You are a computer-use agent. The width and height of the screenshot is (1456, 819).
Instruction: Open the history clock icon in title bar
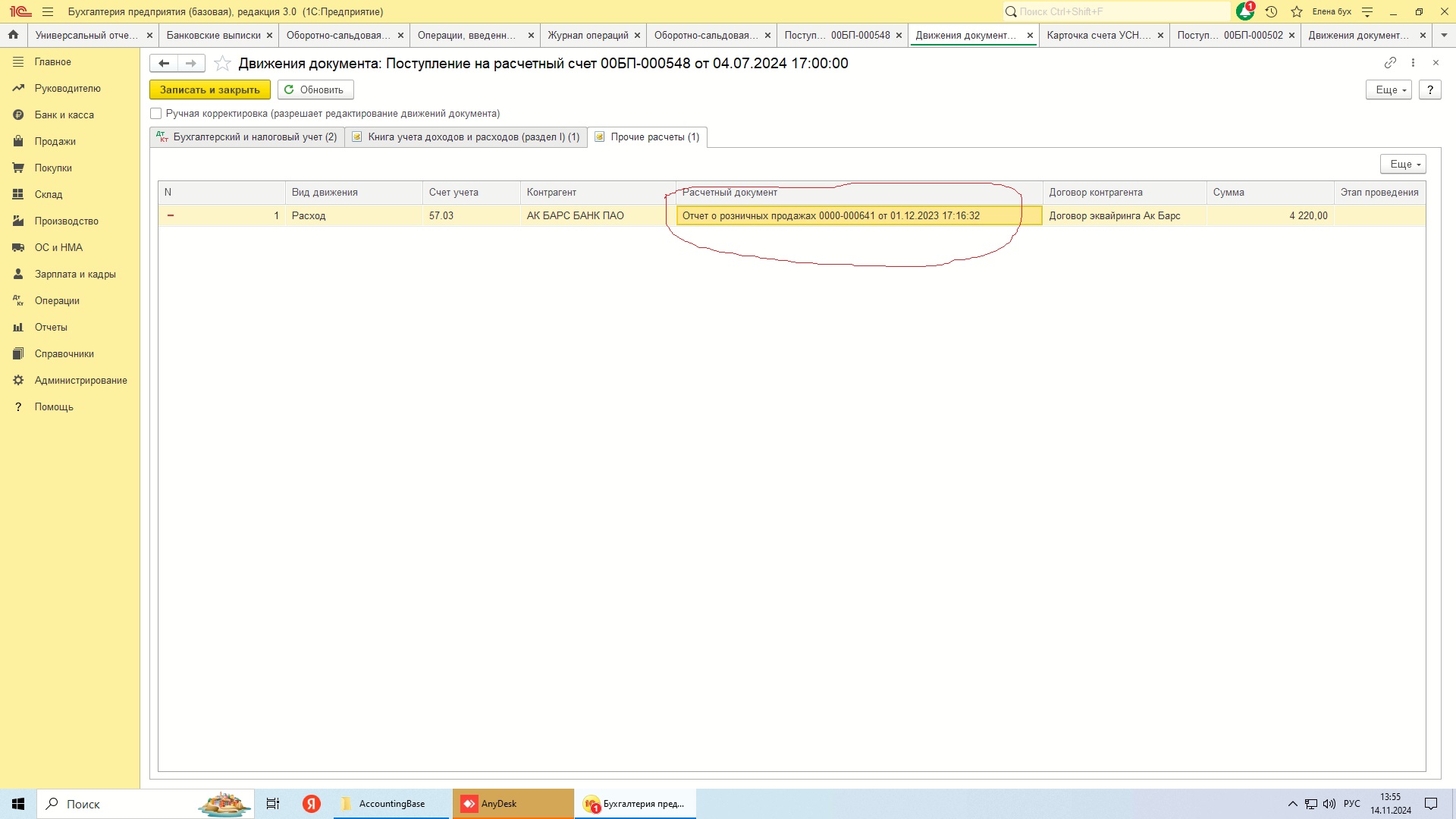(1272, 11)
